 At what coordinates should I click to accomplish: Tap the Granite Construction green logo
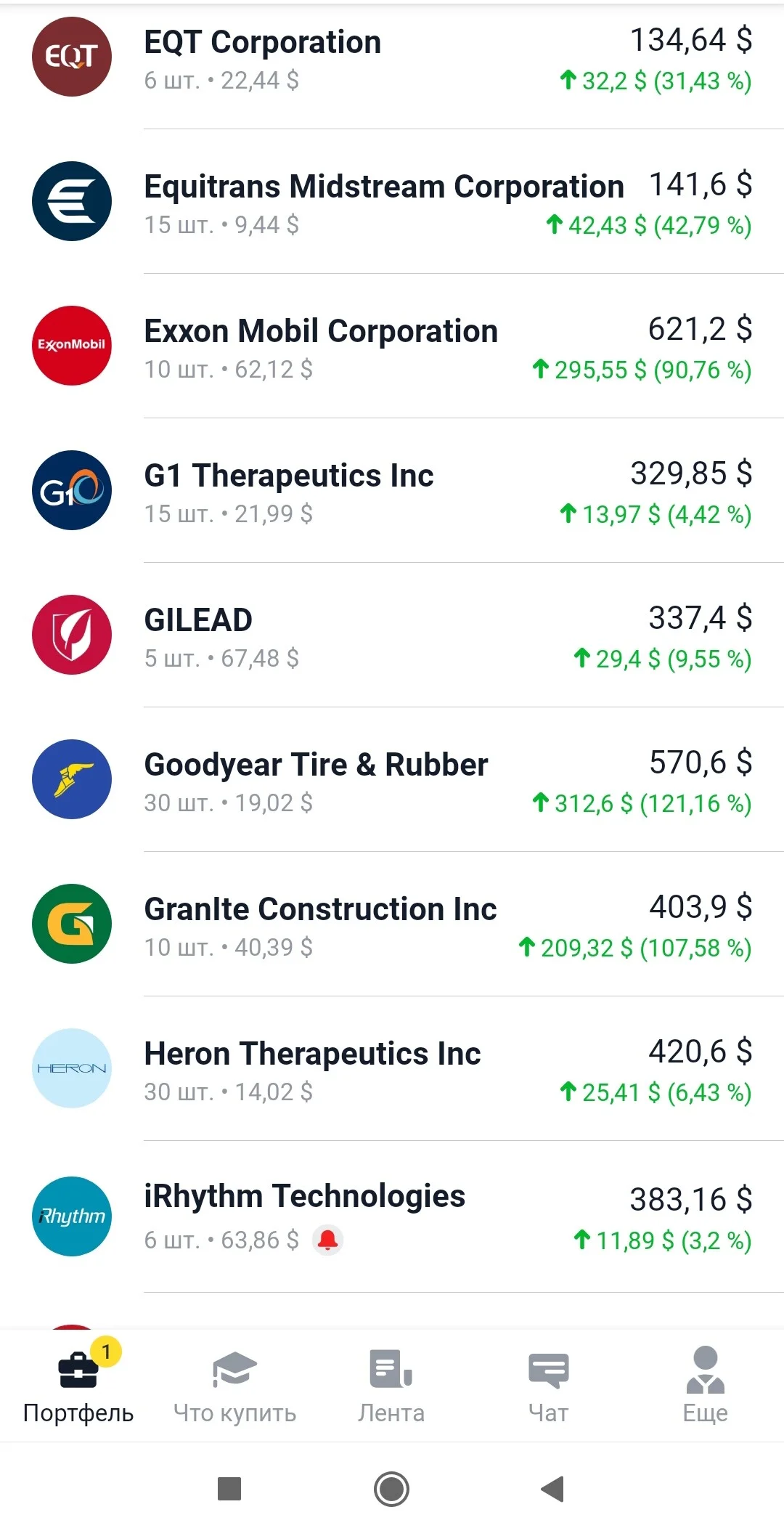pyautogui.click(x=72, y=924)
